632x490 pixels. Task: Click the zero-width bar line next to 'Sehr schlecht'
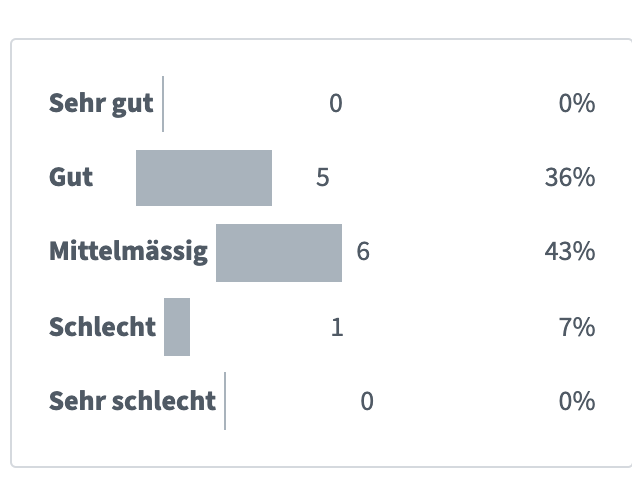(x=225, y=401)
